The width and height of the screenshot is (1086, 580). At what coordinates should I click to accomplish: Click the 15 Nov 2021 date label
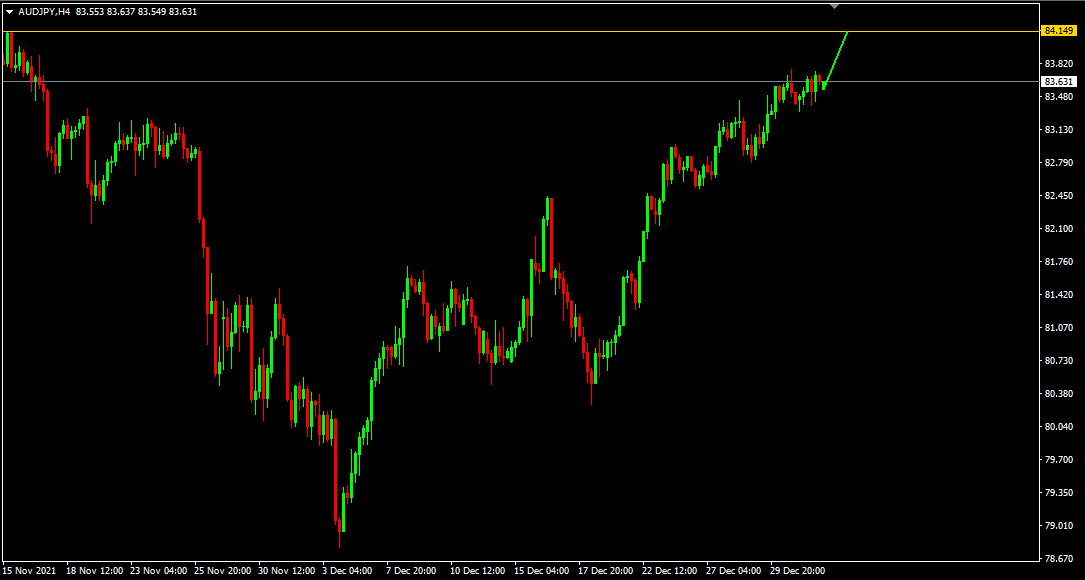click(x=31, y=571)
